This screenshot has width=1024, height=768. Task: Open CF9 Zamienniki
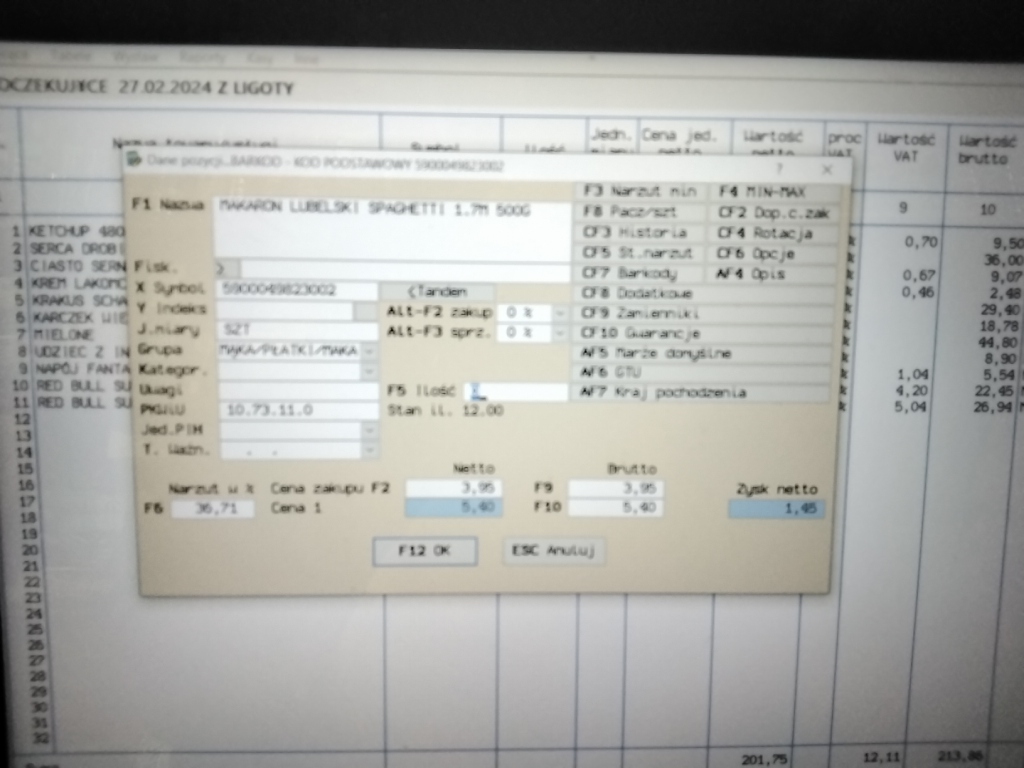(x=705, y=313)
